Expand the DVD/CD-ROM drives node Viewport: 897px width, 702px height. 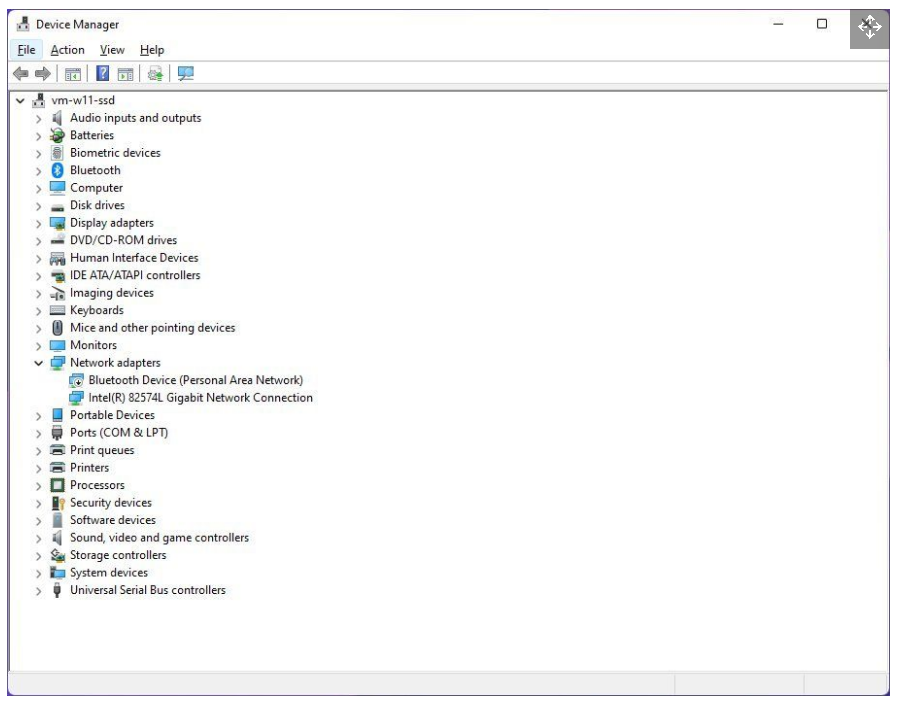click(x=38, y=240)
